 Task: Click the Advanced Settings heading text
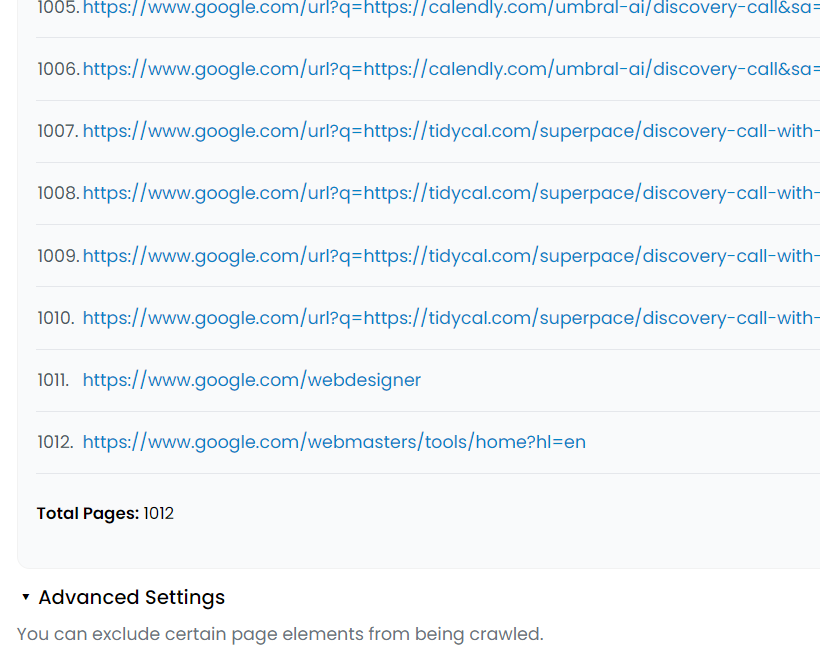coord(131,598)
